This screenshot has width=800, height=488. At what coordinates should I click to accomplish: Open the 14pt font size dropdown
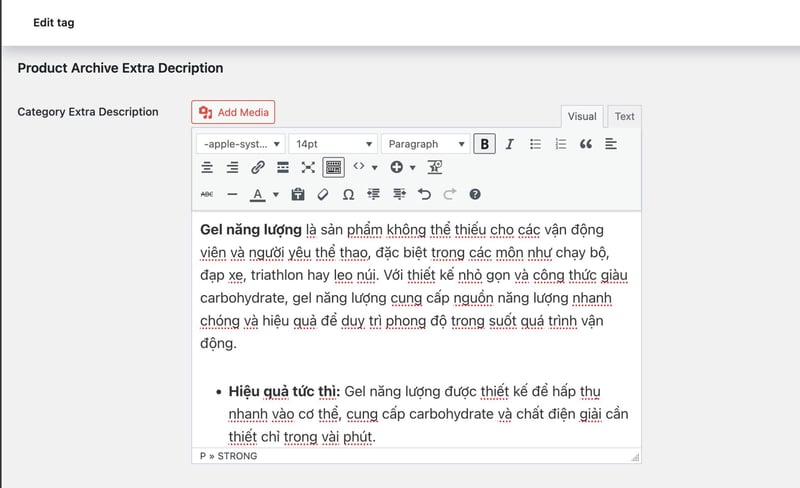click(333, 144)
